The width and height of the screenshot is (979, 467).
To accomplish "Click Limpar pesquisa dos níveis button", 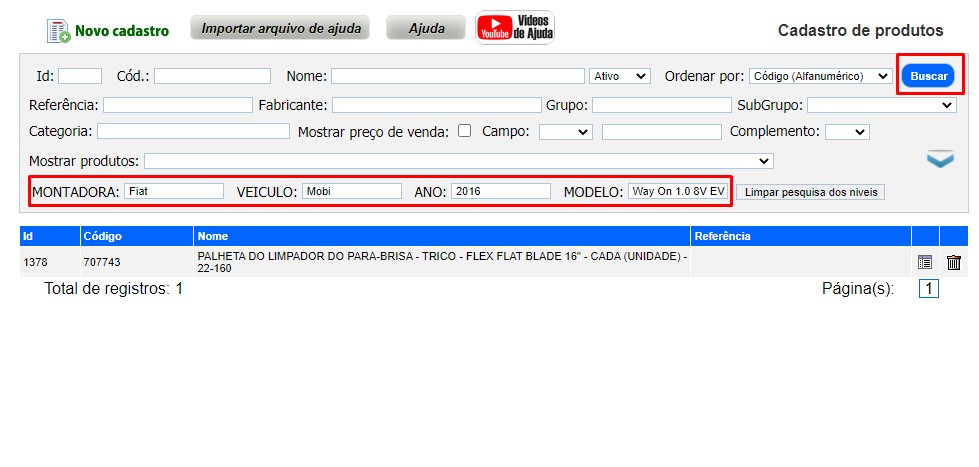I will pos(811,192).
